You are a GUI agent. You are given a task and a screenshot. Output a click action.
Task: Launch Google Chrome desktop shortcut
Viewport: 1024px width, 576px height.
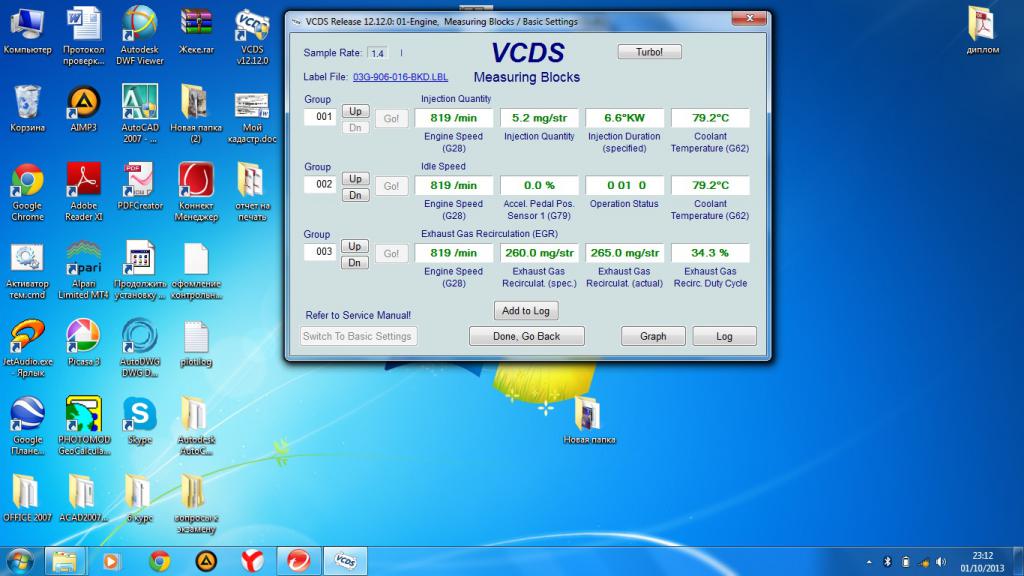(x=27, y=192)
